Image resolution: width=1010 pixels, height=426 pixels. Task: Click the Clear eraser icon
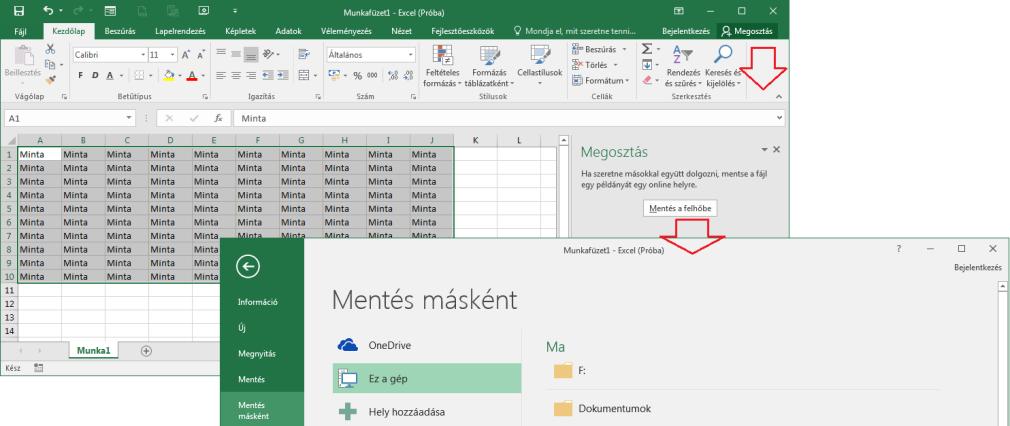(x=647, y=81)
